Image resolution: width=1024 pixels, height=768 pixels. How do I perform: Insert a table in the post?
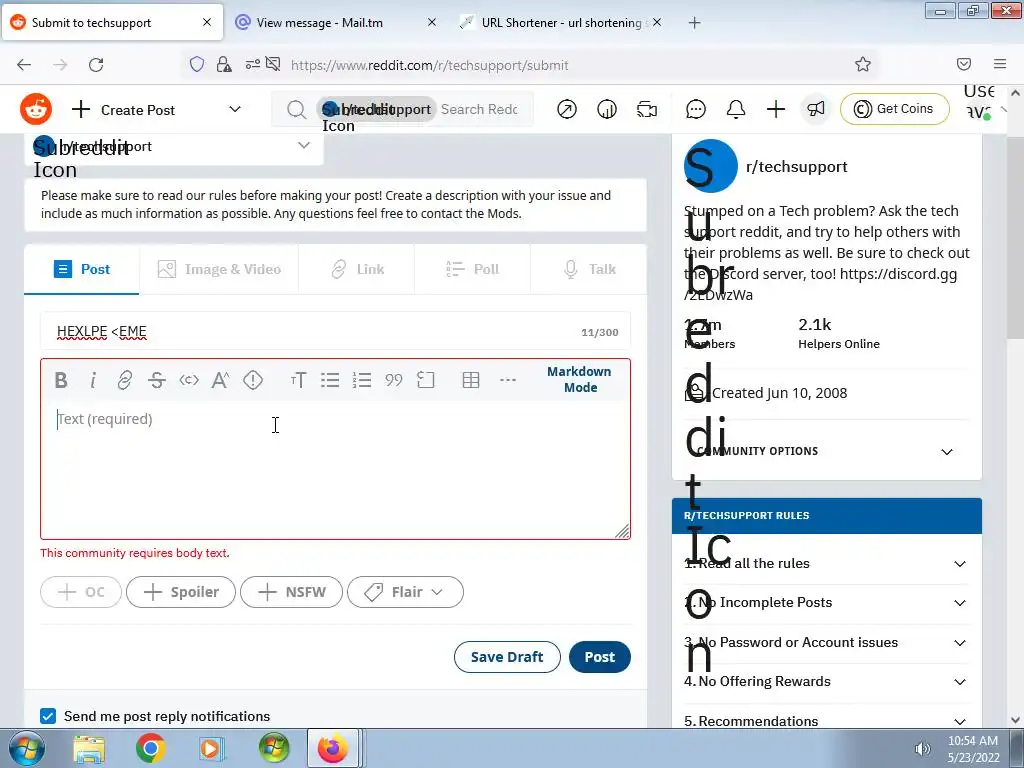471,380
